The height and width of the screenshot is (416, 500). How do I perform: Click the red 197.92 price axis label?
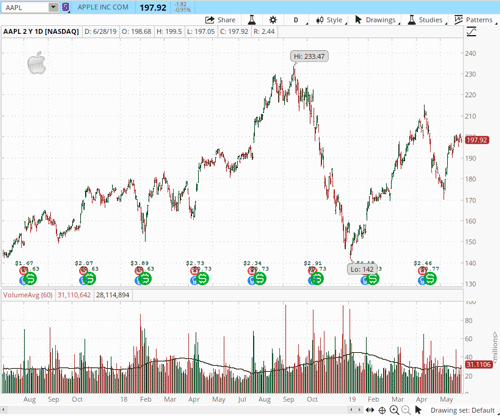coord(477,140)
